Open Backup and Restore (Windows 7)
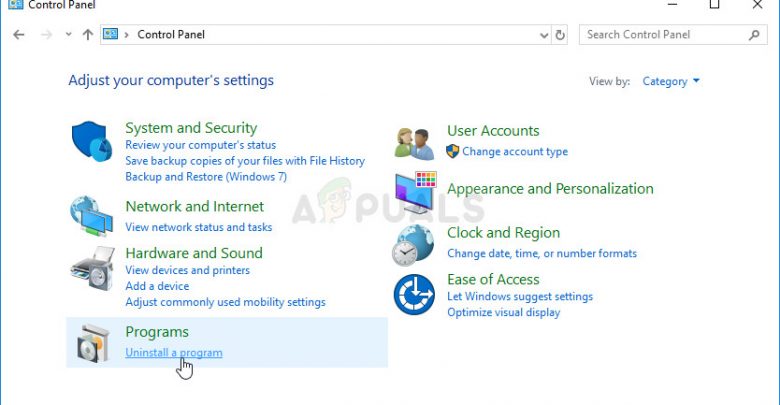780x405 pixels. coord(205,176)
